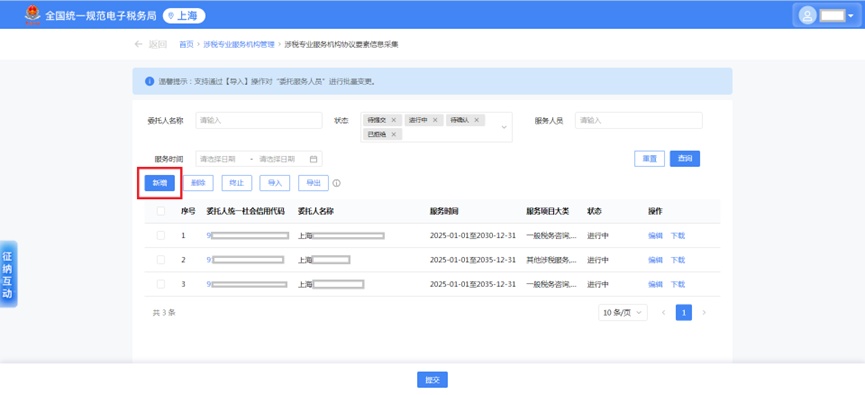Check the checkbox for row 3
The width and height of the screenshot is (865, 395).
[x=161, y=284]
